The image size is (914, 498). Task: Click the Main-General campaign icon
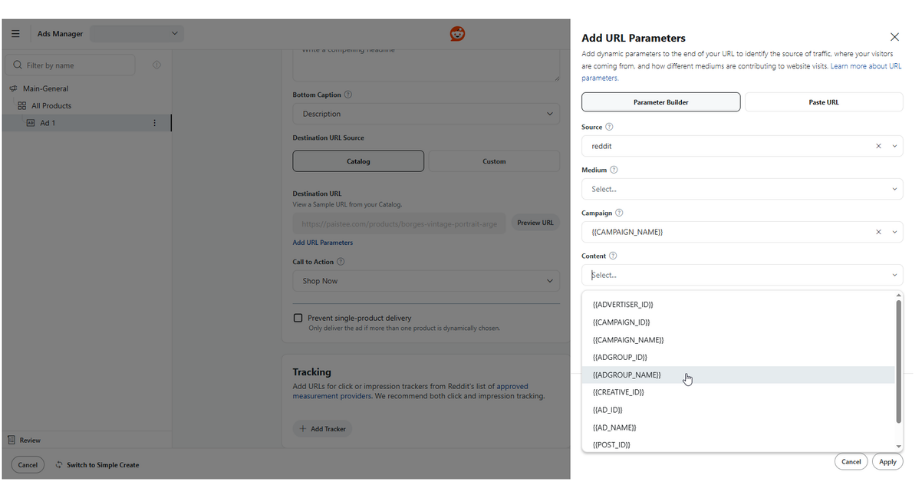pos(13,89)
